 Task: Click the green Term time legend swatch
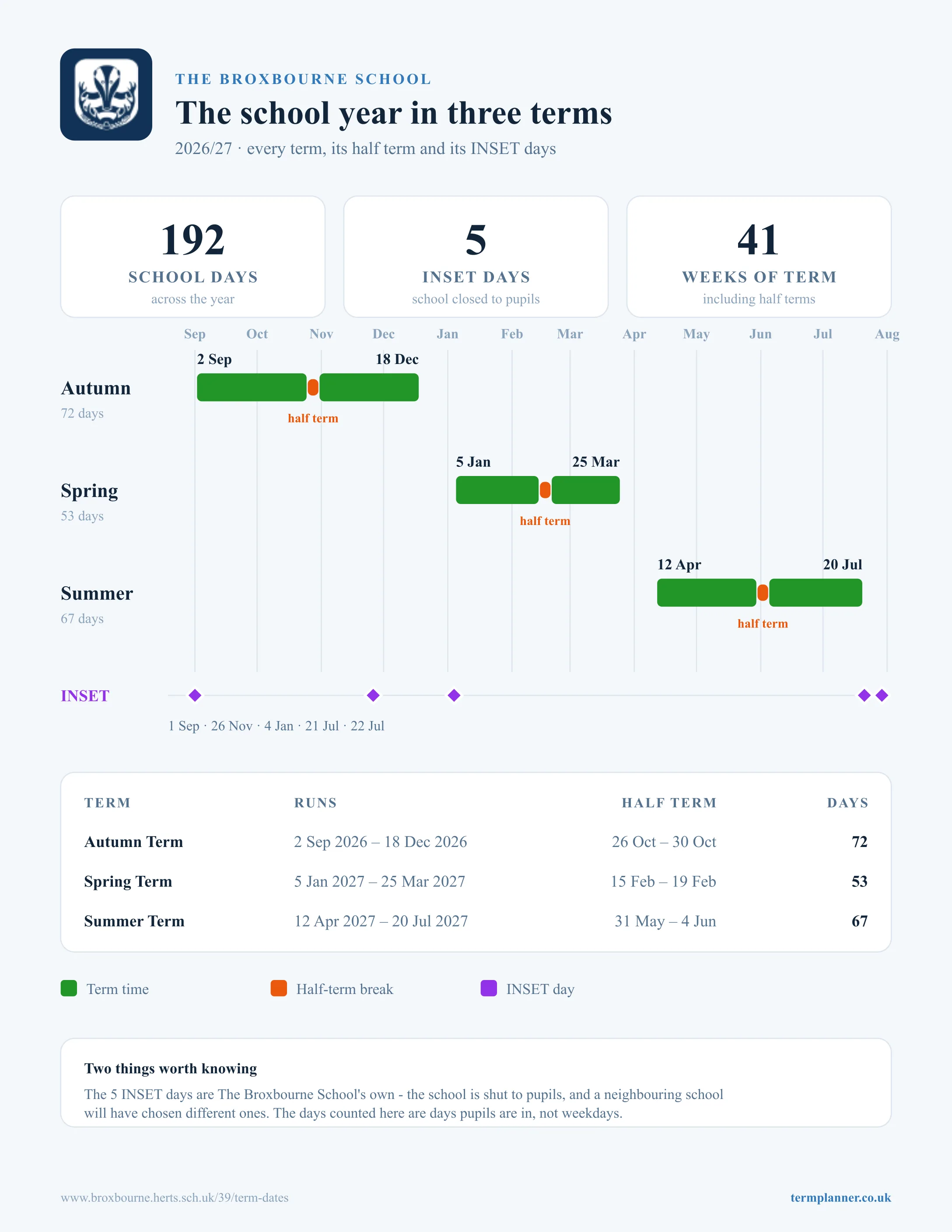(69, 988)
